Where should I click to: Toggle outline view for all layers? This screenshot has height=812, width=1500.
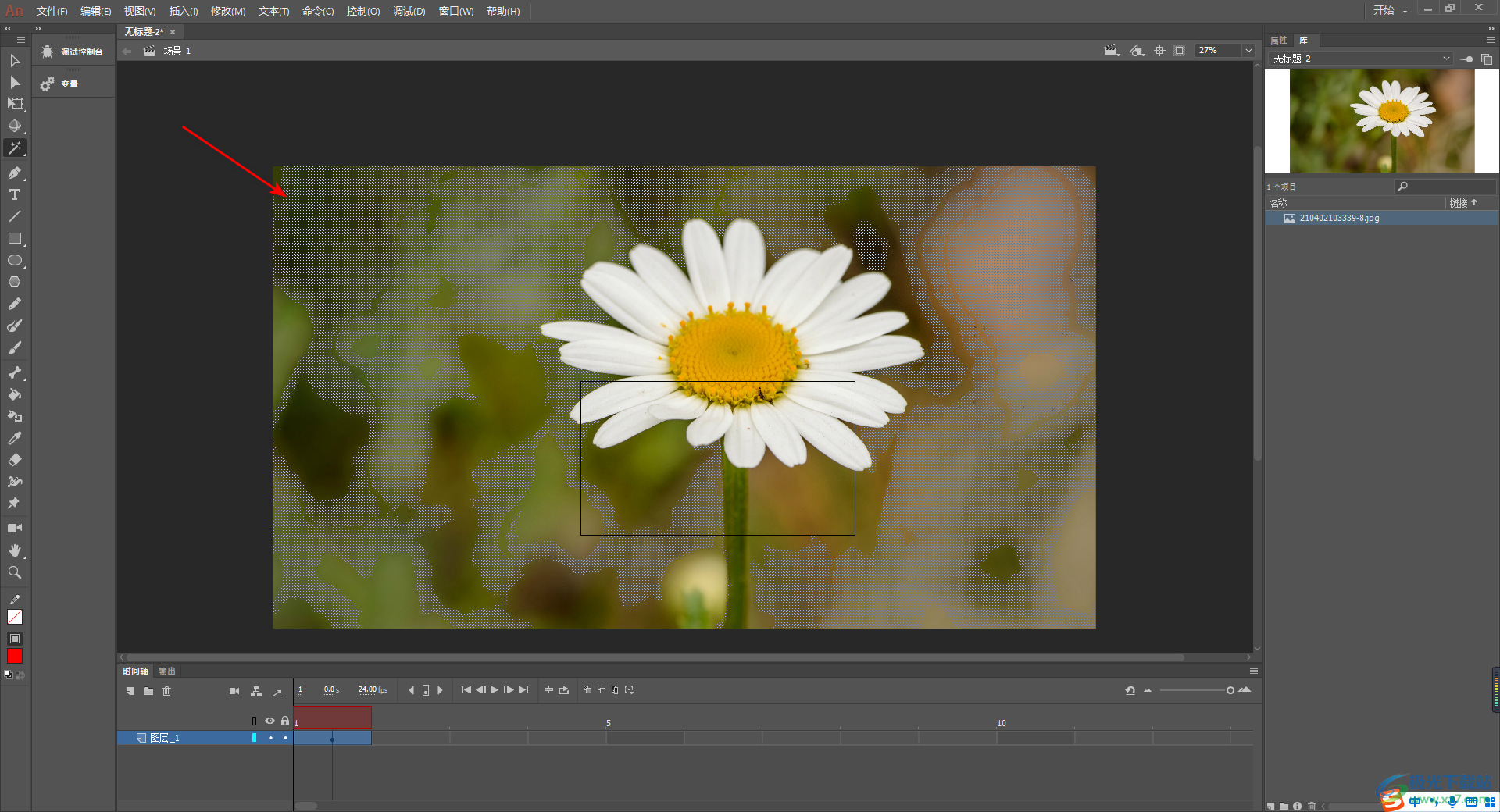pyautogui.click(x=254, y=721)
